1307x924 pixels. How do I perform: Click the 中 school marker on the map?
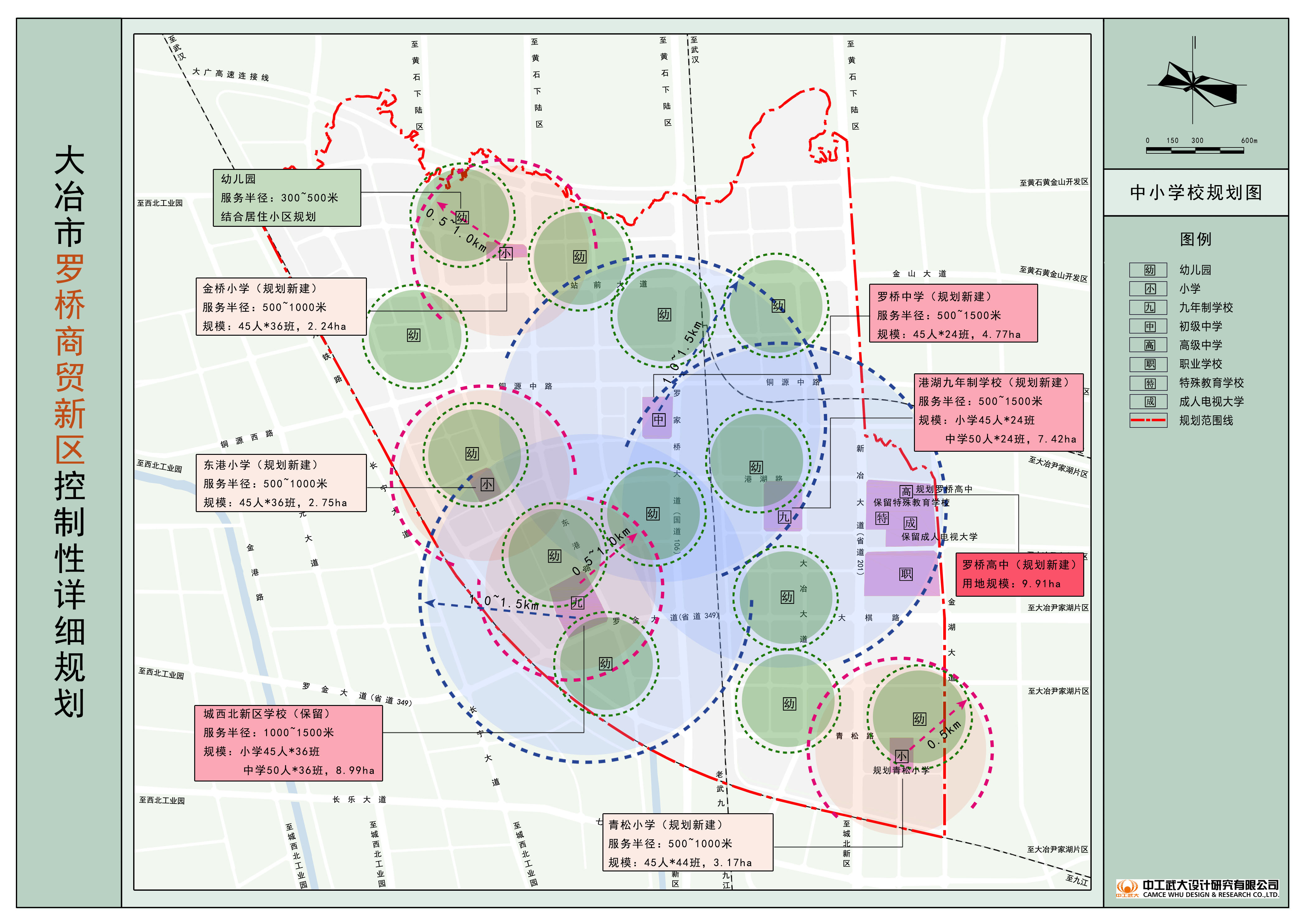tap(658, 420)
